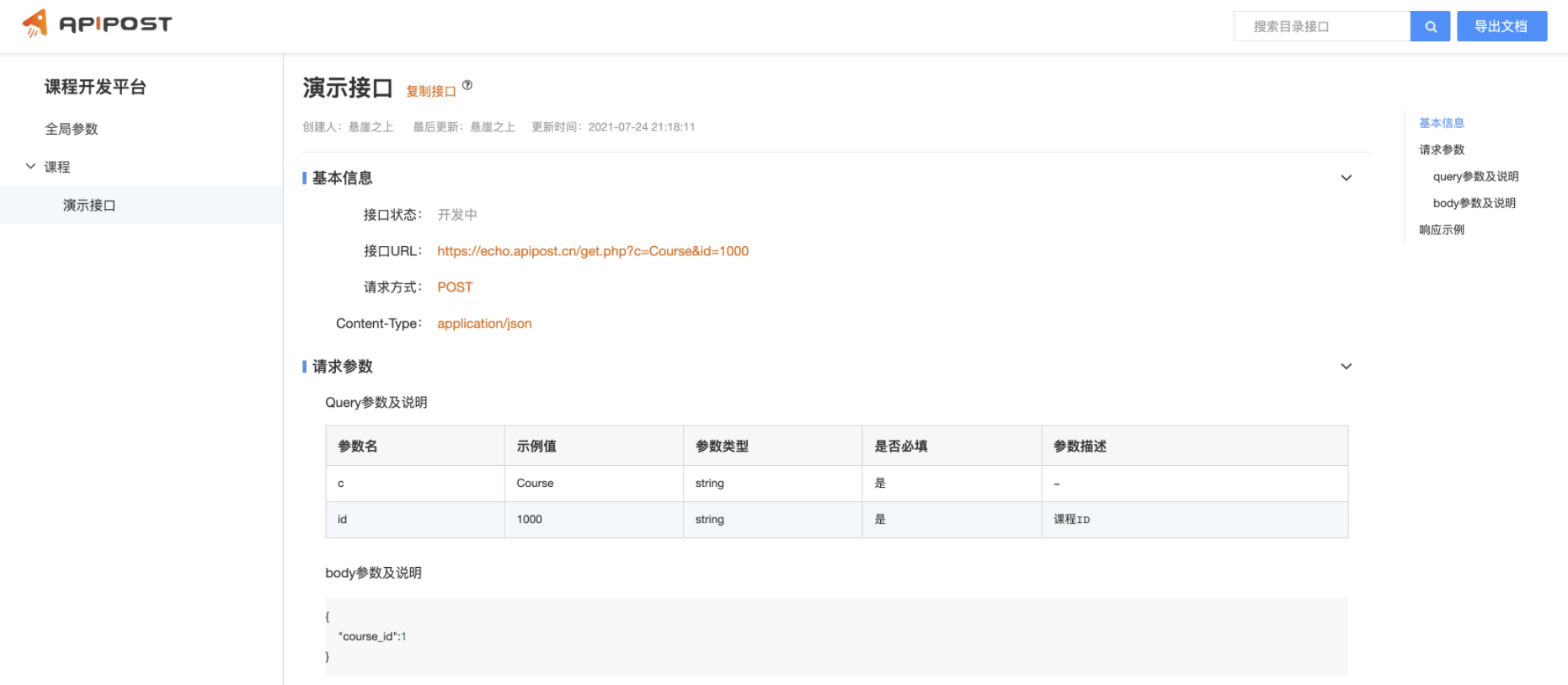Click the 更新时间 2021-07-24 timestamp
Screen dimensions: 1568x685
pos(613,127)
